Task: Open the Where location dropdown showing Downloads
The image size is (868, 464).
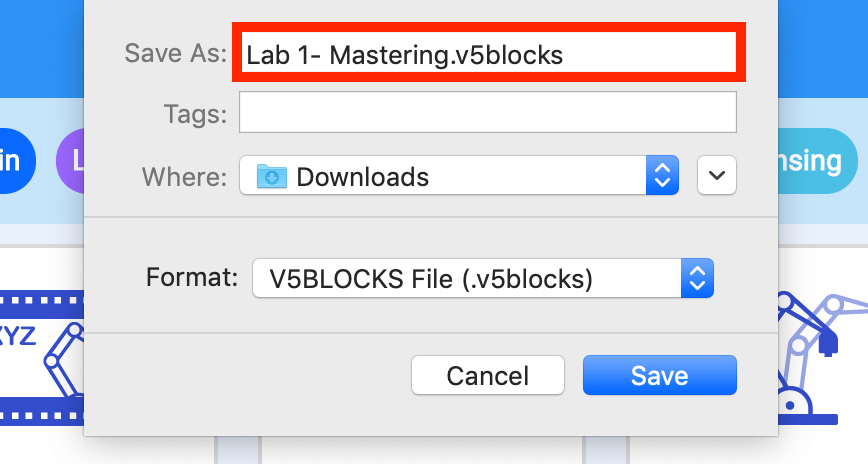Action: pyautogui.click(x=459, y=175)
